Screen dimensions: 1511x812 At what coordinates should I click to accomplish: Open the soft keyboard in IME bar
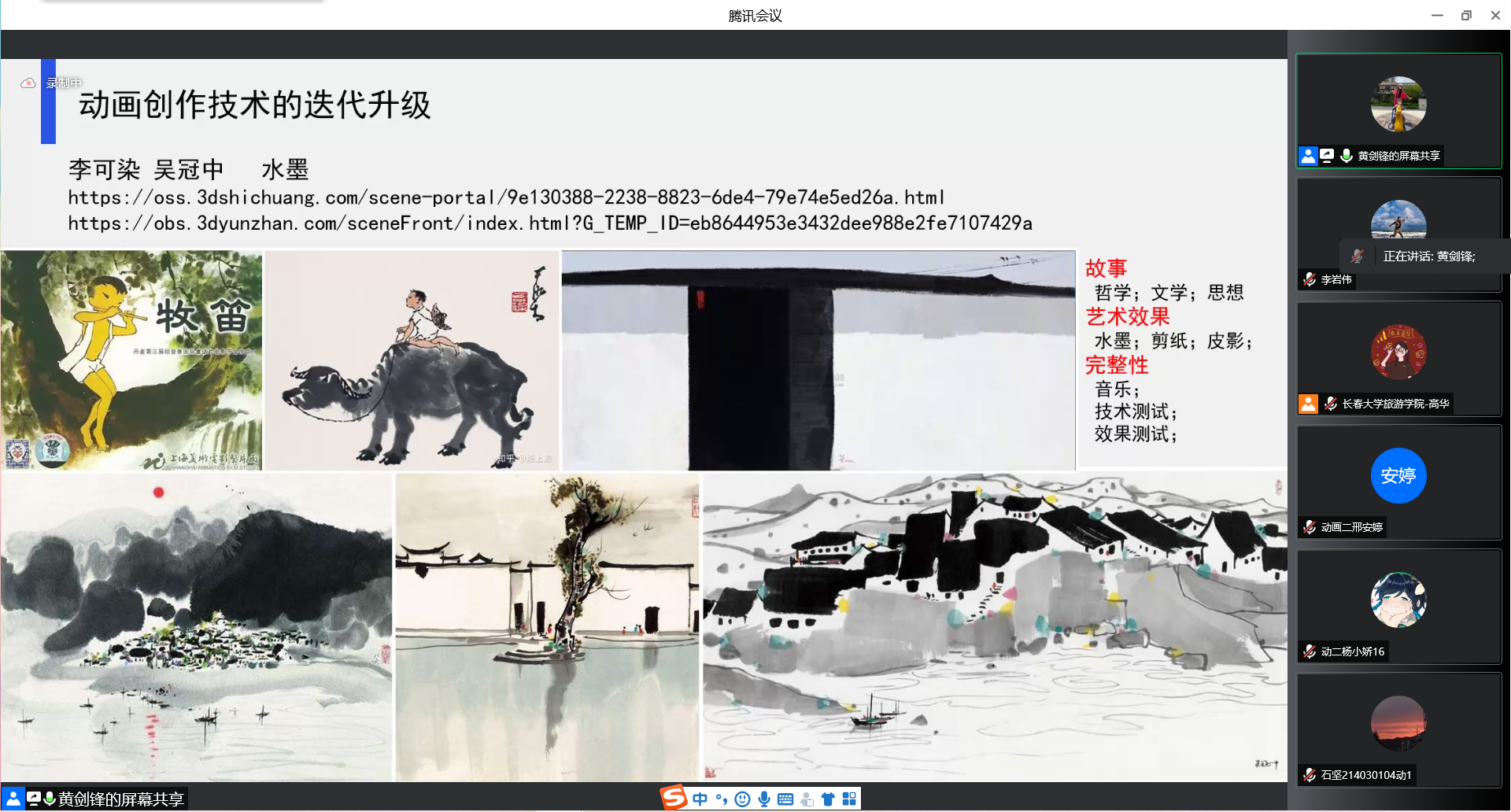(785, 799)
